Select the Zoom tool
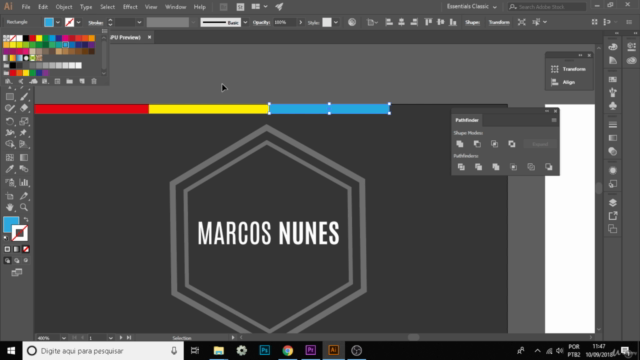Screen dimensions: 640x360 pyautogui.click(x=24, y=207)
